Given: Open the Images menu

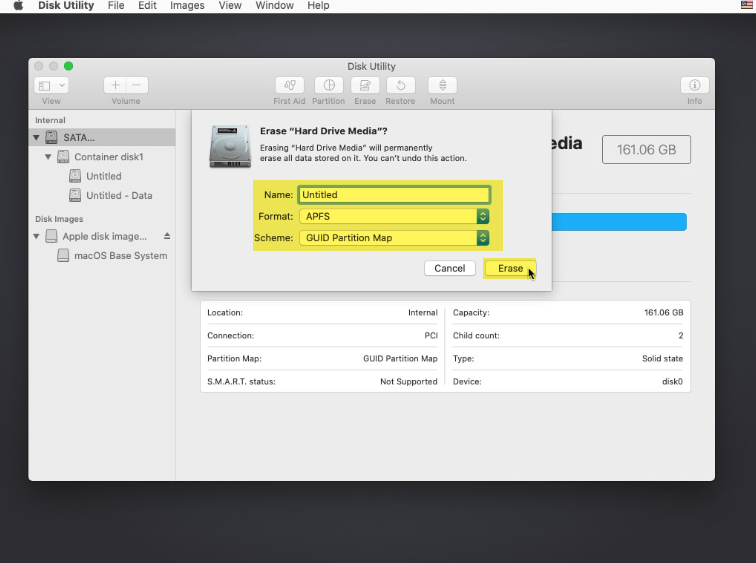Looking at the screenshot, I should [187, 6].
